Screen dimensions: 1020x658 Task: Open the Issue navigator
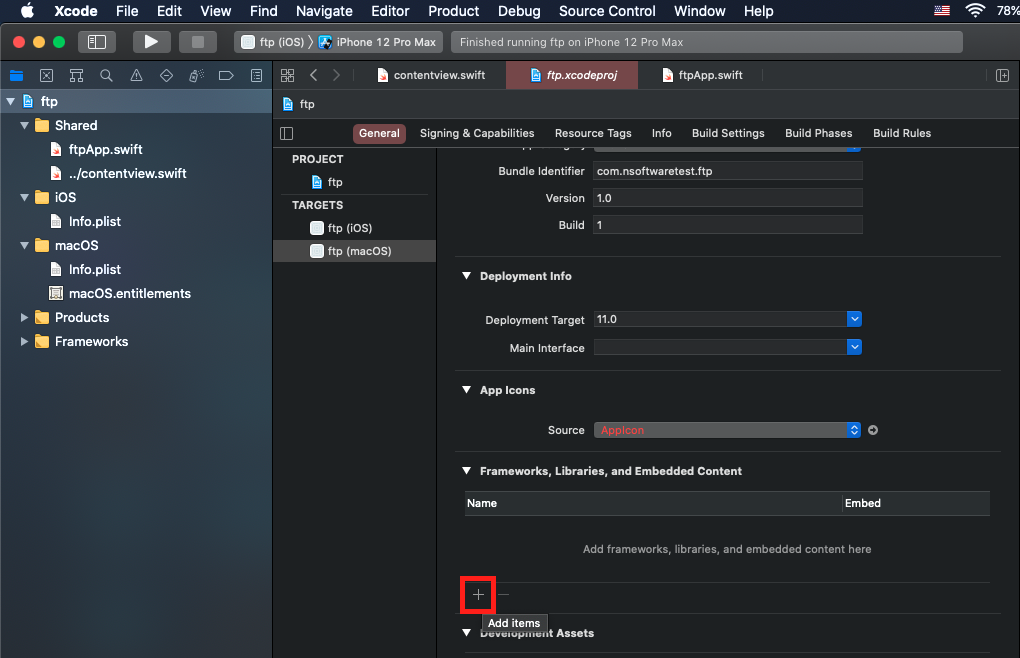pyautogui.click(x=136, y=75)
